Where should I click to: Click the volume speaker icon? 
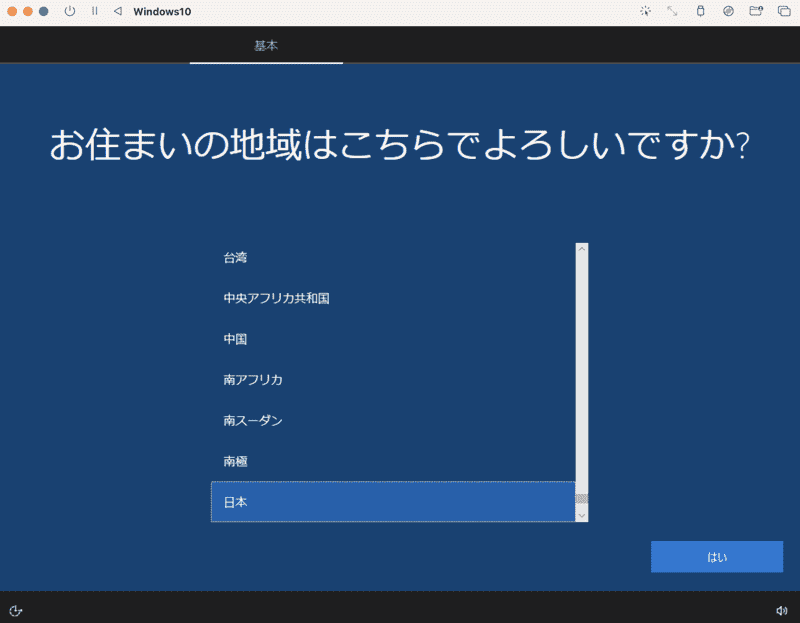tap(781, 611)
